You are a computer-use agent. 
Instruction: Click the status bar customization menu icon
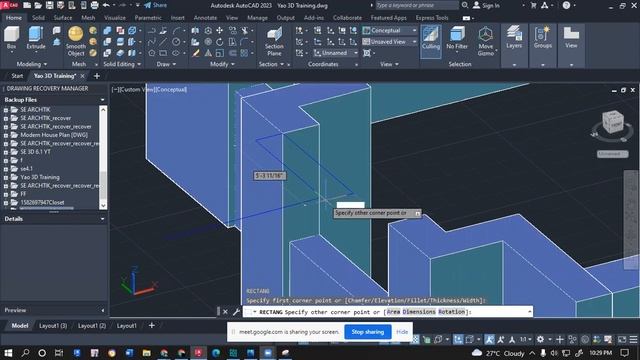(633, 339)
